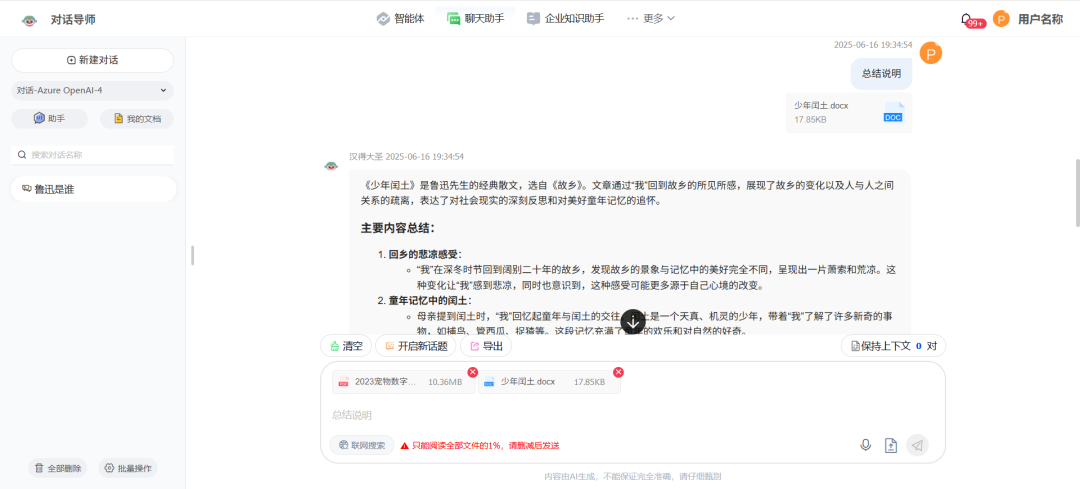Click the 清空 clear button

346,346
